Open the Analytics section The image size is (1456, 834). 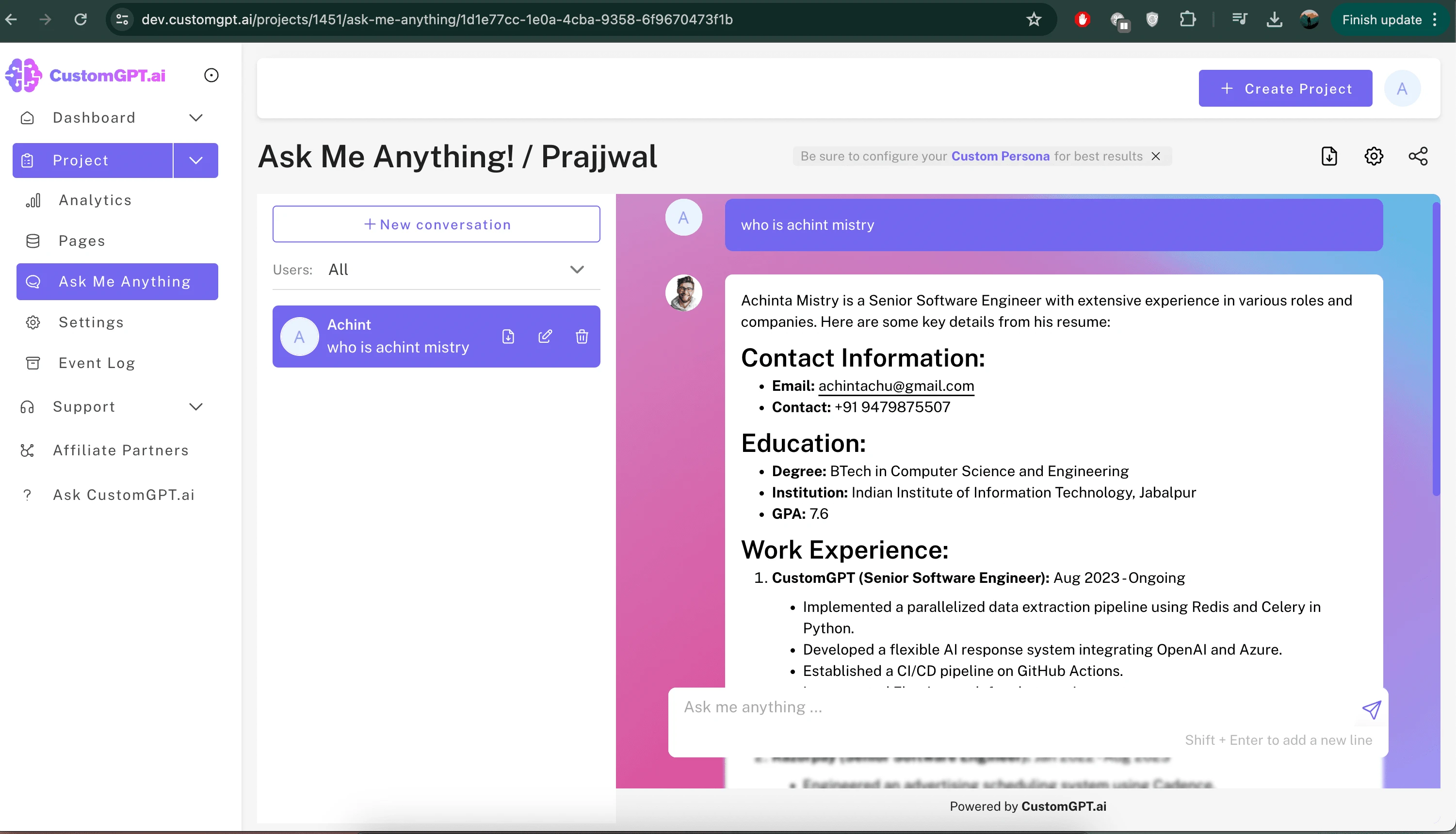(95, 200)
